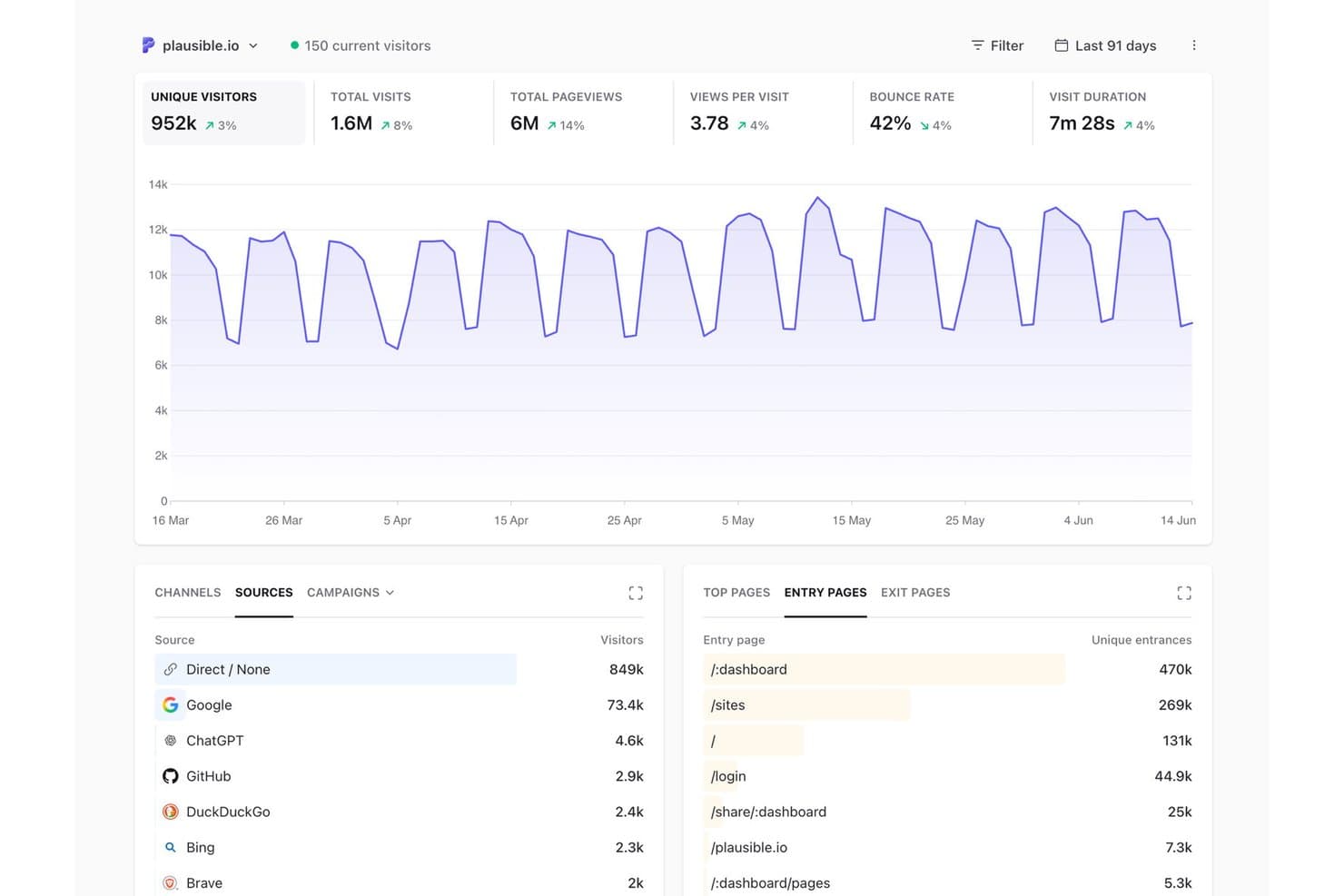Open the Last 91 days date picker

click(1105, 45)
